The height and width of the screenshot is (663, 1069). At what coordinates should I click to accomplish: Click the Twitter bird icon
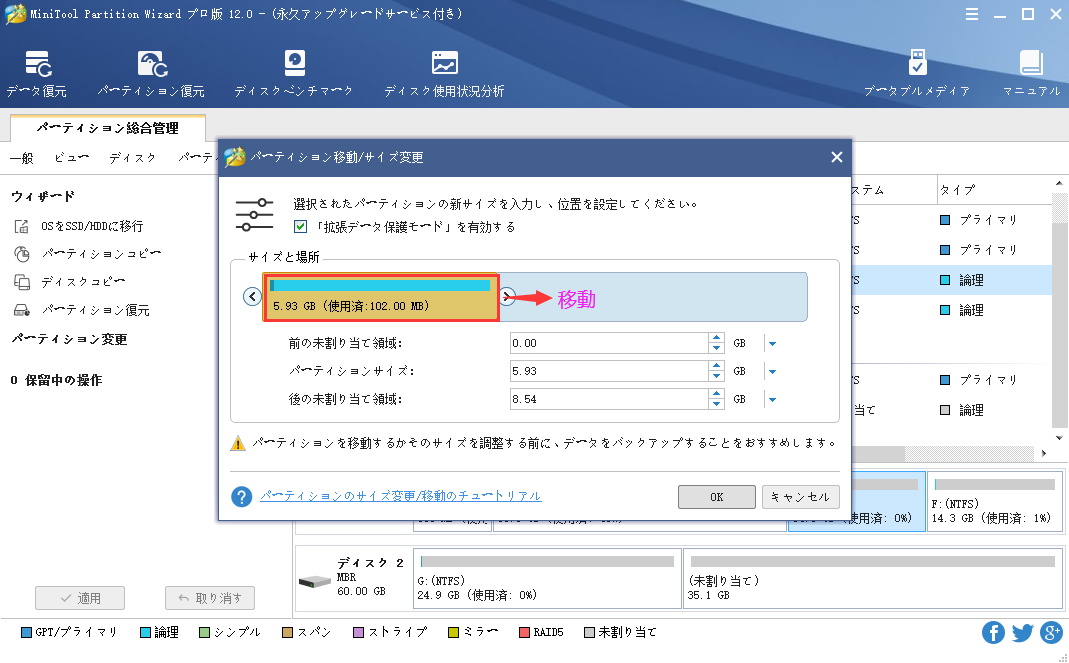coord(1022,632)
